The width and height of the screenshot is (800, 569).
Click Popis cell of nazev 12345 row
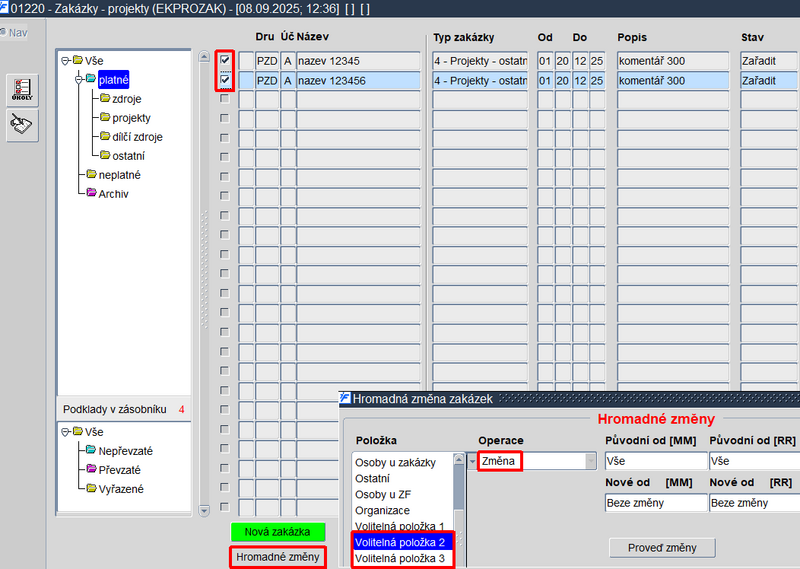coord(672,61)
